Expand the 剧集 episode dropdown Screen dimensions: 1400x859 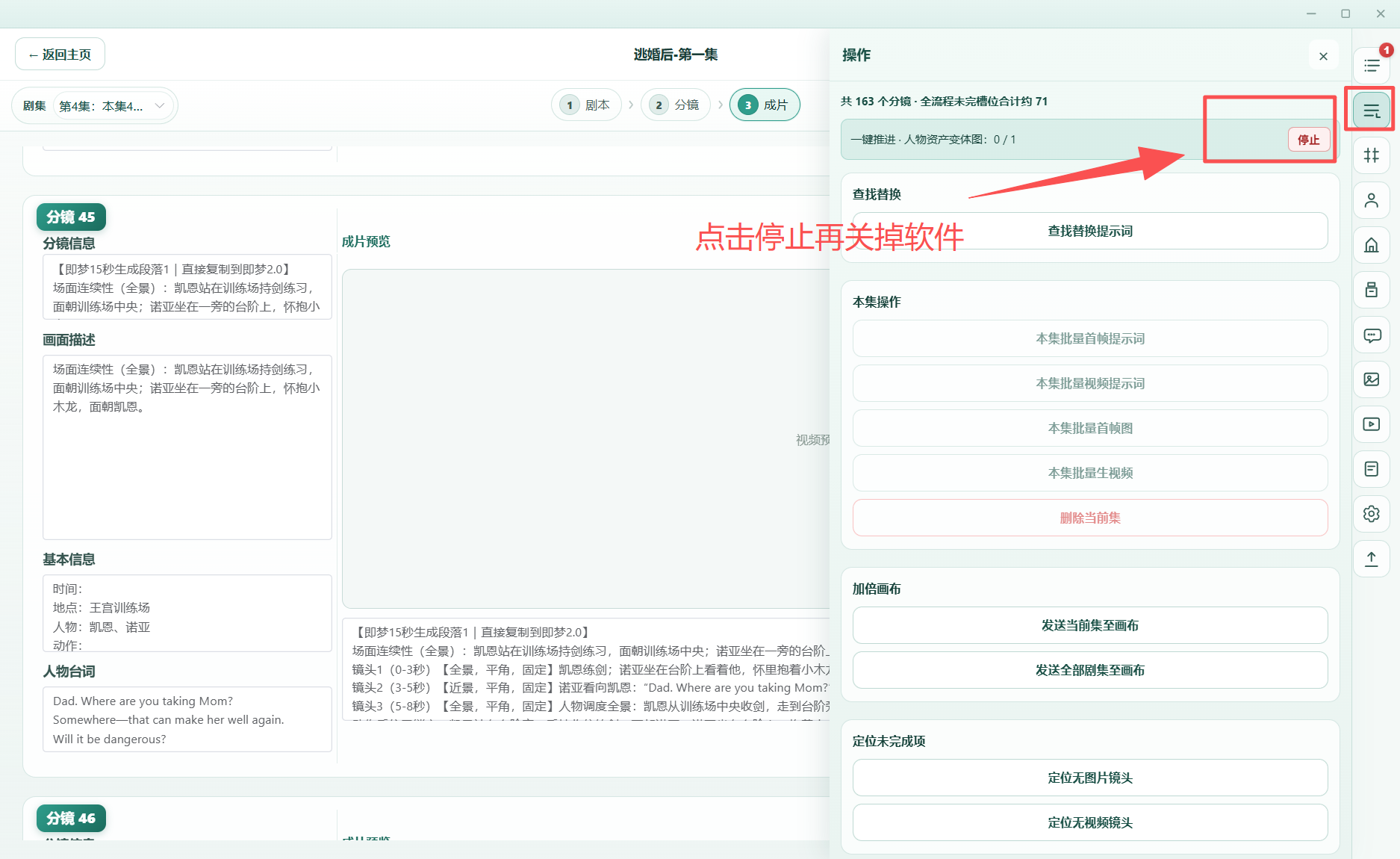(x=113, y=106)
